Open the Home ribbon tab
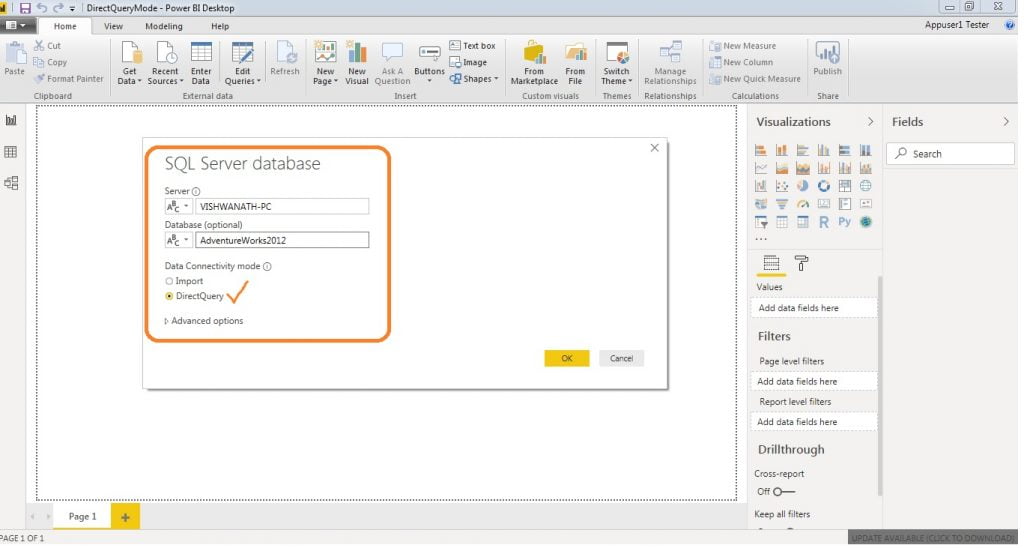The height and width of the screenshot is (548, 1024). pyautogui.click(x=65, y=26)
